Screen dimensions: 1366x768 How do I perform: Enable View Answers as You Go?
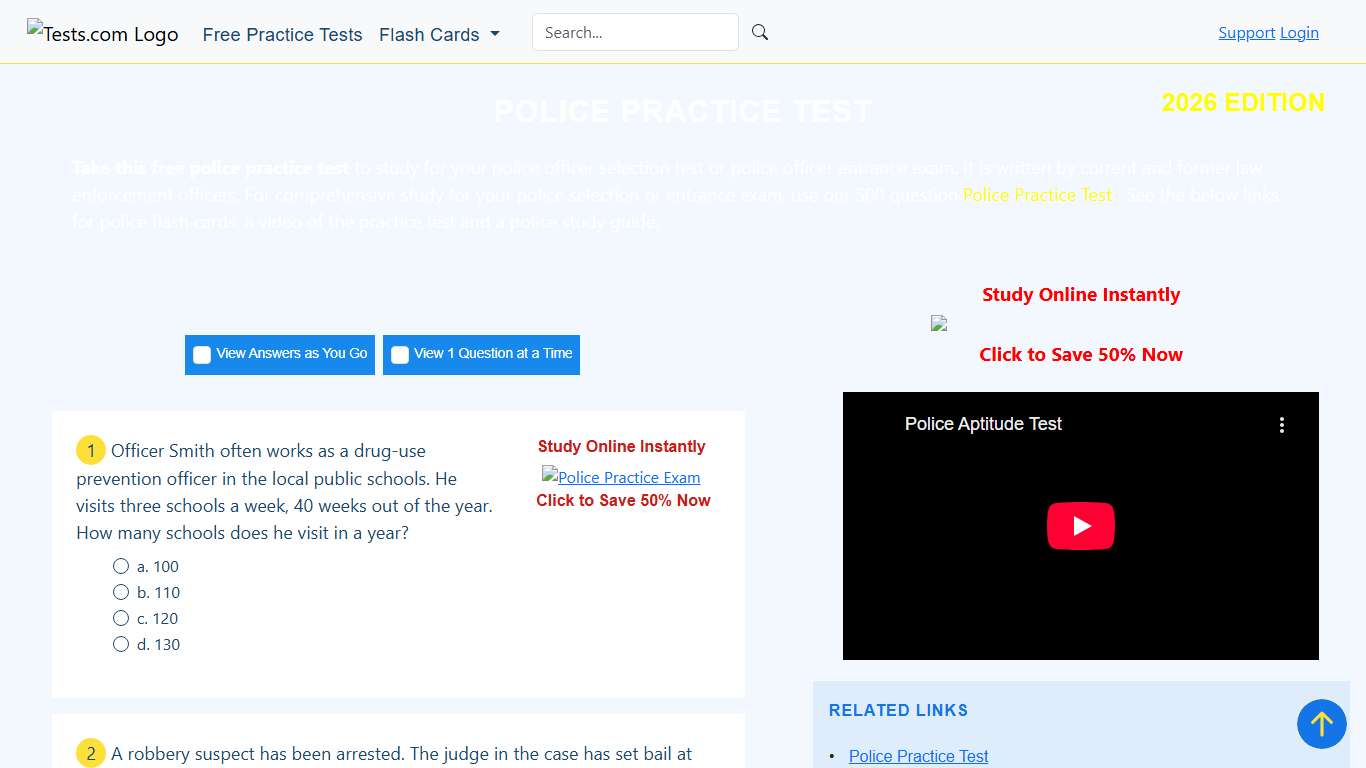coord(202,355)
